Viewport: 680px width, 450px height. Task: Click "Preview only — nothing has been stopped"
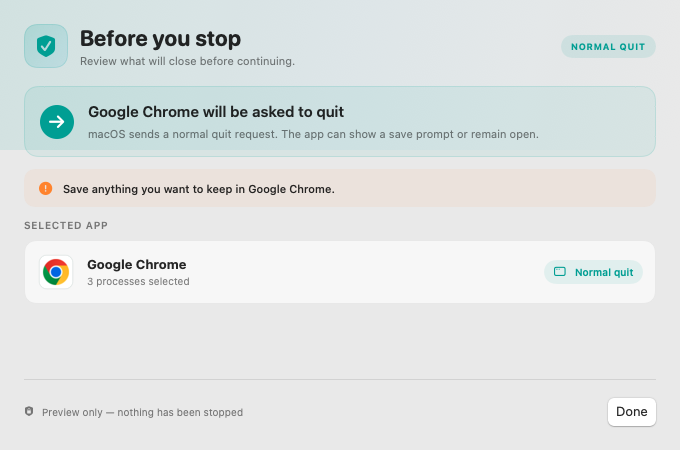tap(142, 412)
